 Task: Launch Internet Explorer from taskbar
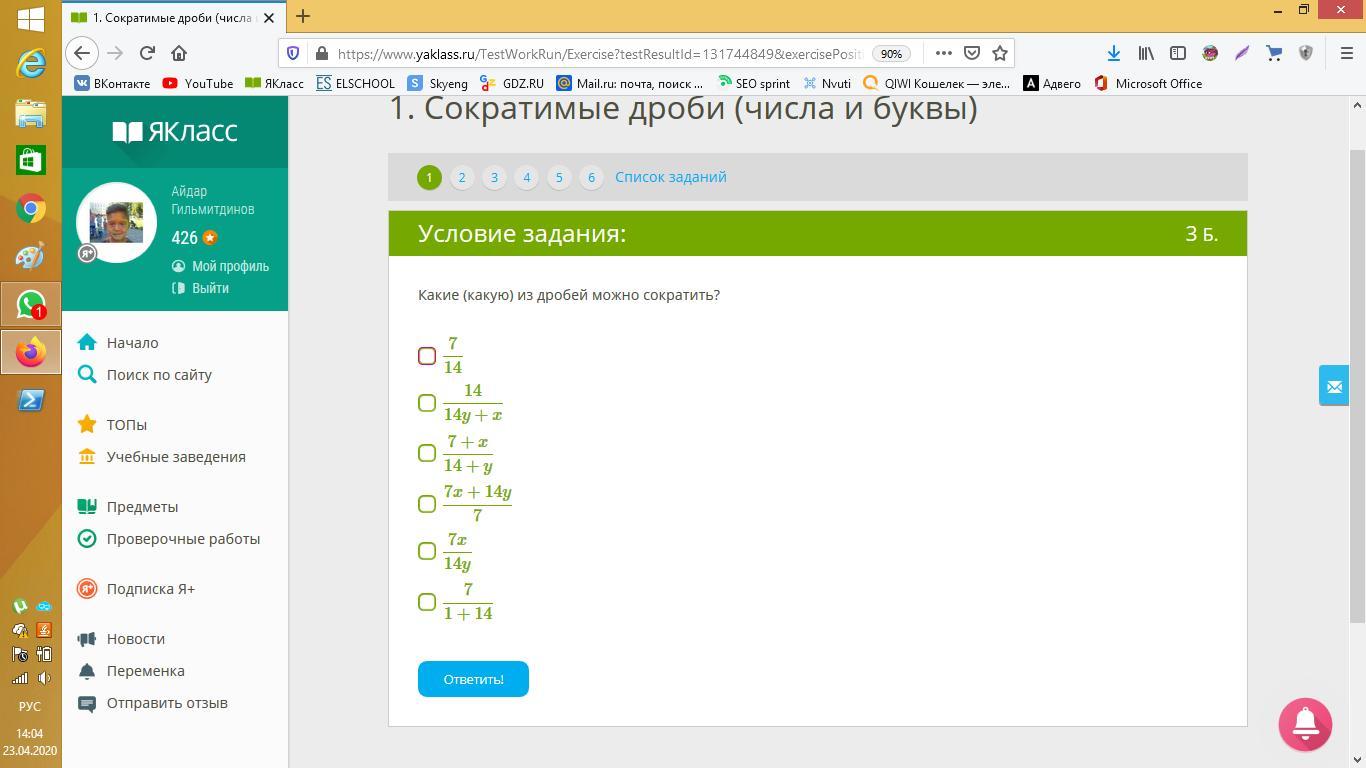[31, 64]
